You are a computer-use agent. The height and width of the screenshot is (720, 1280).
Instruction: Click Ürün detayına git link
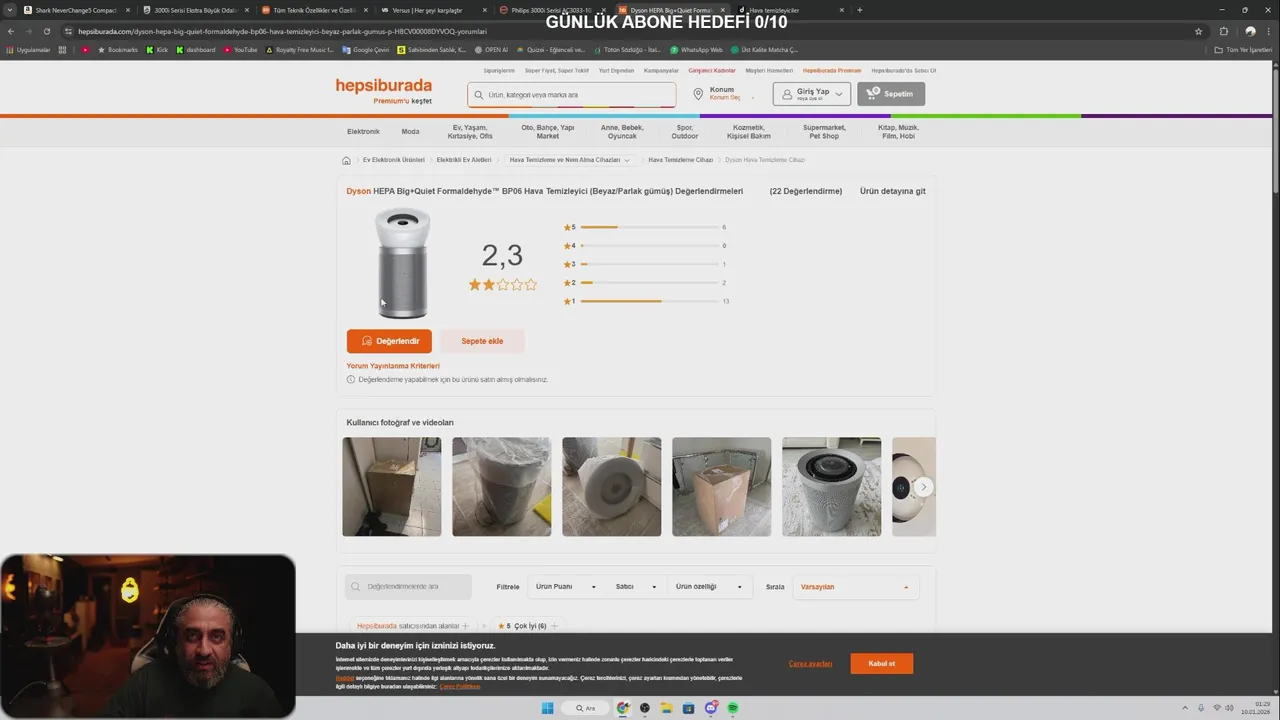(x=893, y=191)
